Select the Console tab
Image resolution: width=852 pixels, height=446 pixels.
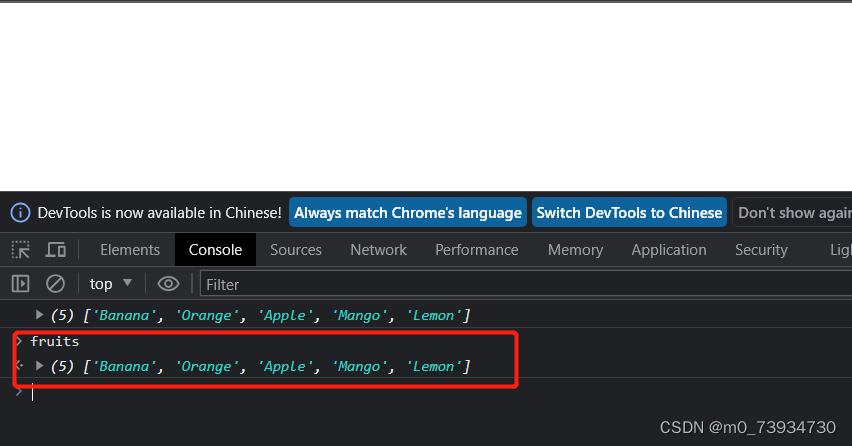coord(215,250)
